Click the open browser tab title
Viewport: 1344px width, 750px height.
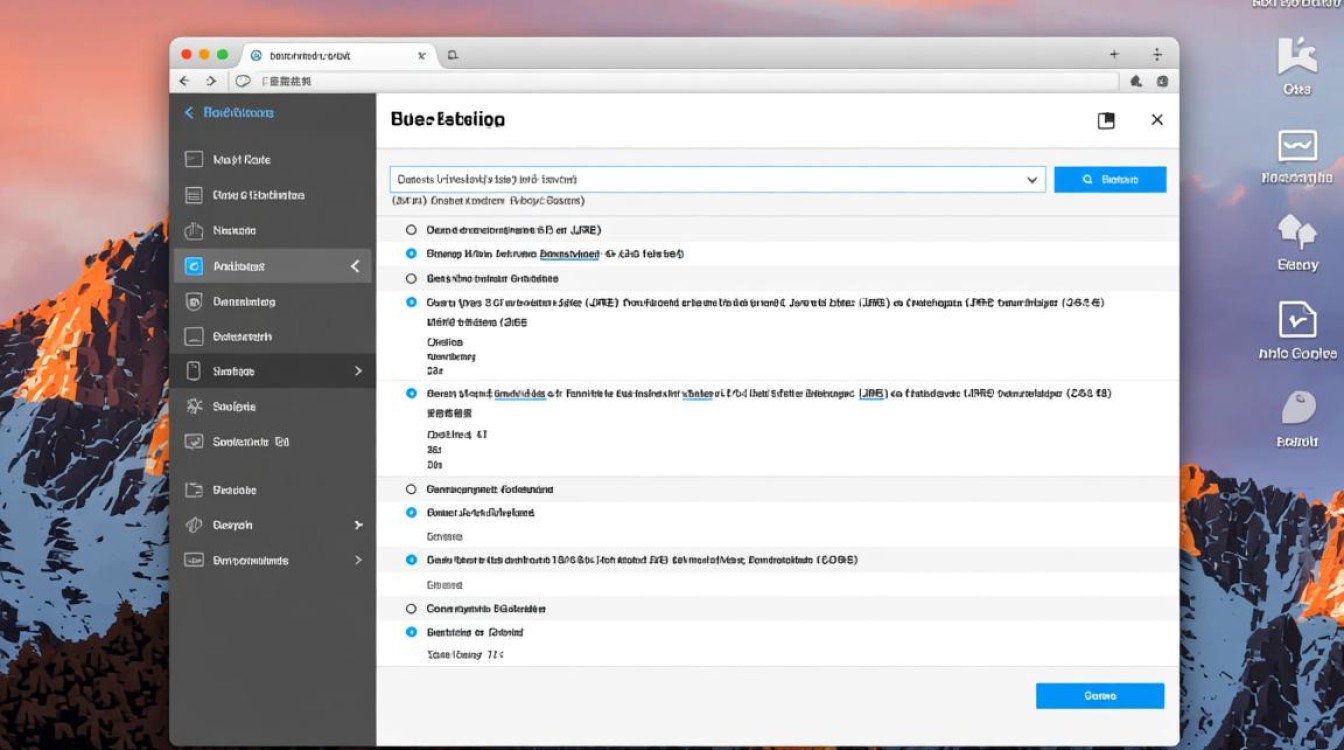pos(310,56)
